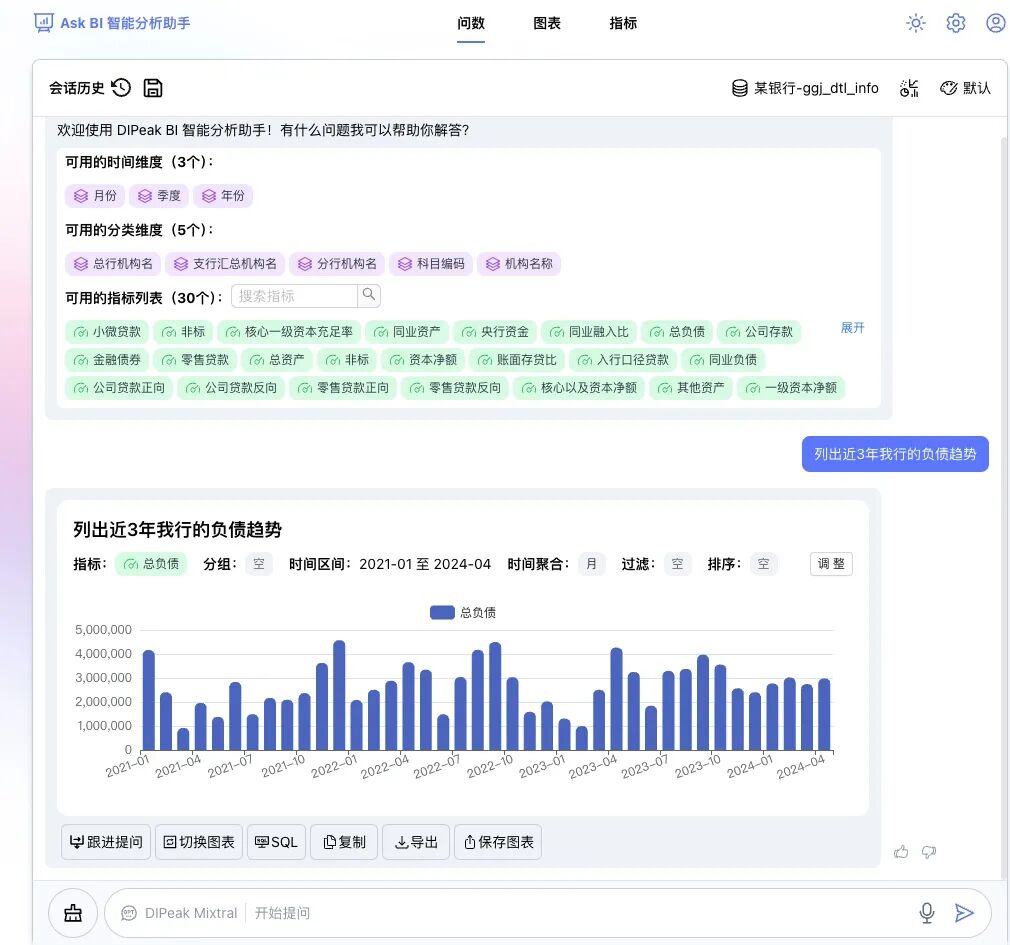Screen dimensions: 1010x945
Task: Click the clear conversation broom icon
Action: click(73, 913)
